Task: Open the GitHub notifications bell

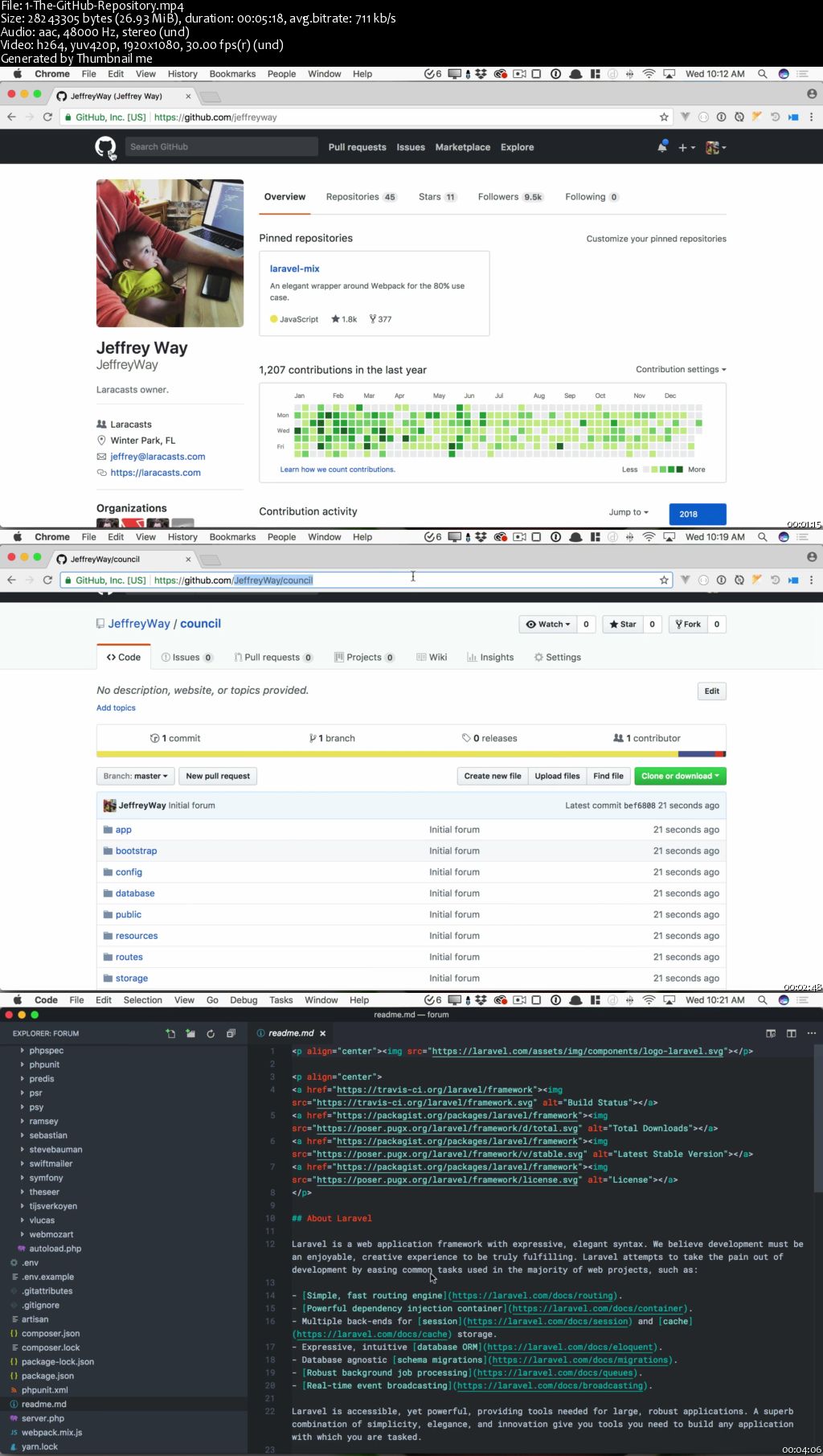Action: click(x=662, y=147)
